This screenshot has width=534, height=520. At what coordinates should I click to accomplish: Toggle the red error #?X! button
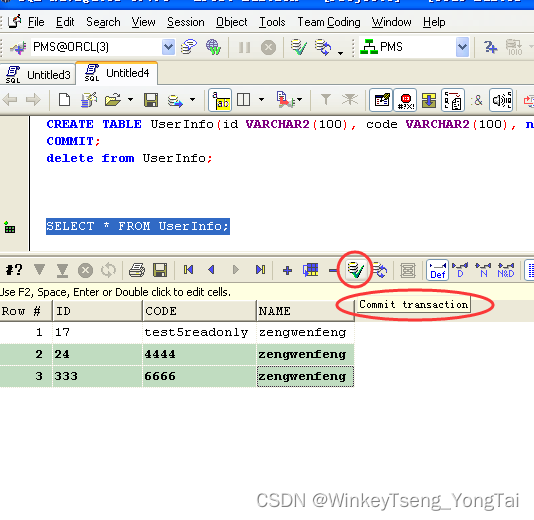(406, 100)
